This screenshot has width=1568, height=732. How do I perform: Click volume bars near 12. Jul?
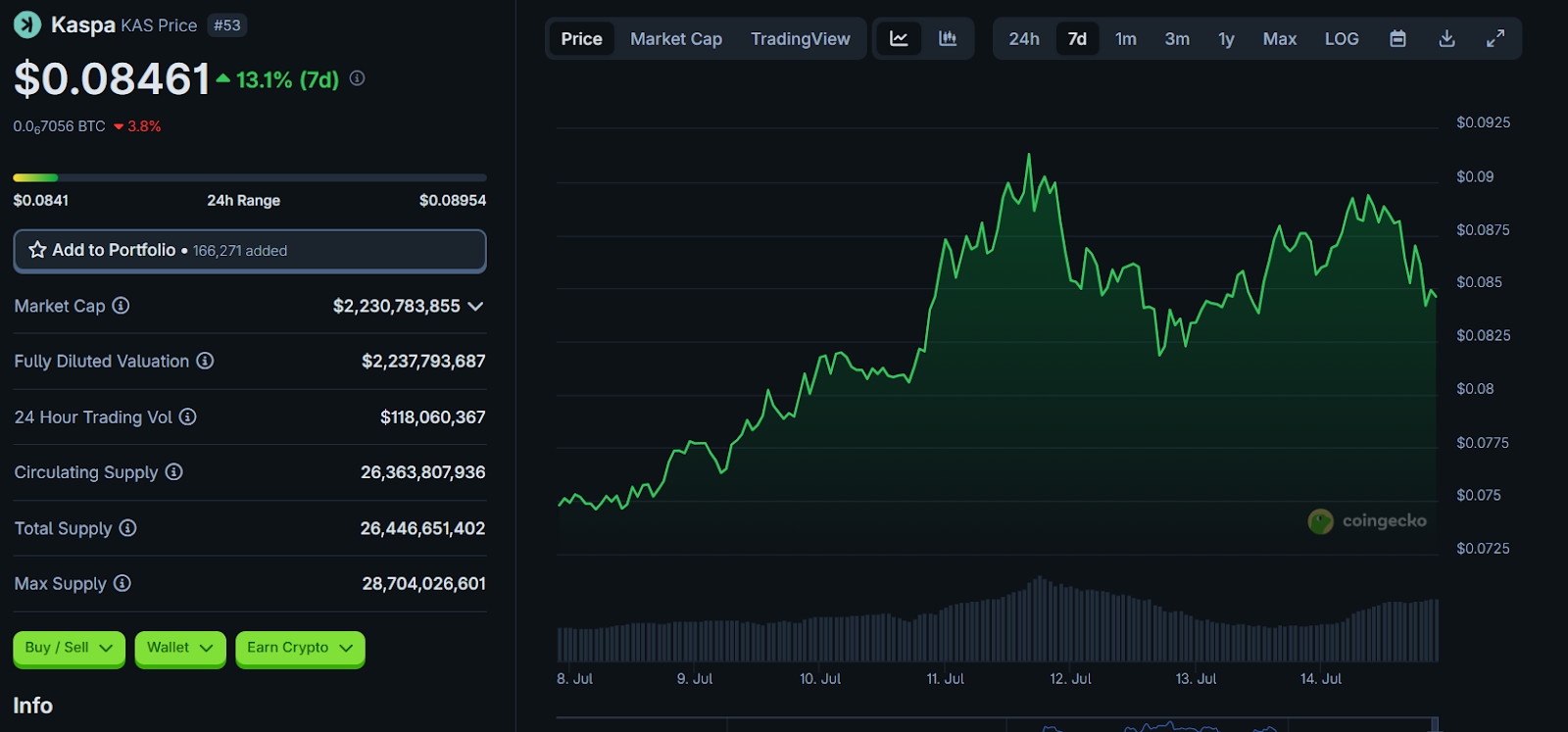coord(1068,623)
